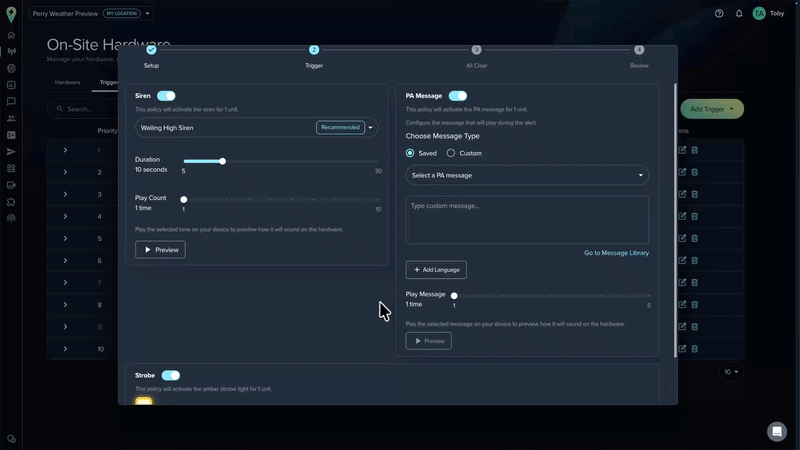This screenshot has width=800, height=450.
Task: Edit the priority 1 trigger row
Action: (x=682, y=150)
